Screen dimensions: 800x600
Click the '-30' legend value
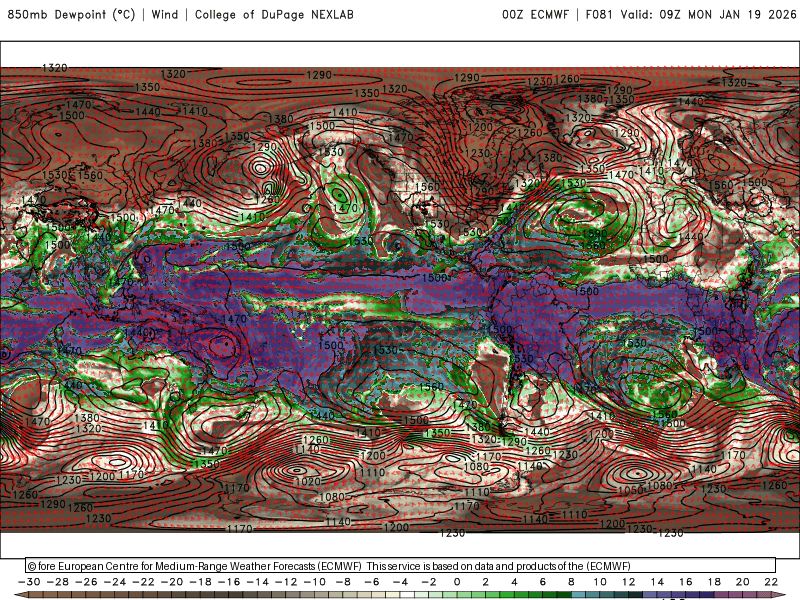click(x=29, y=582)
